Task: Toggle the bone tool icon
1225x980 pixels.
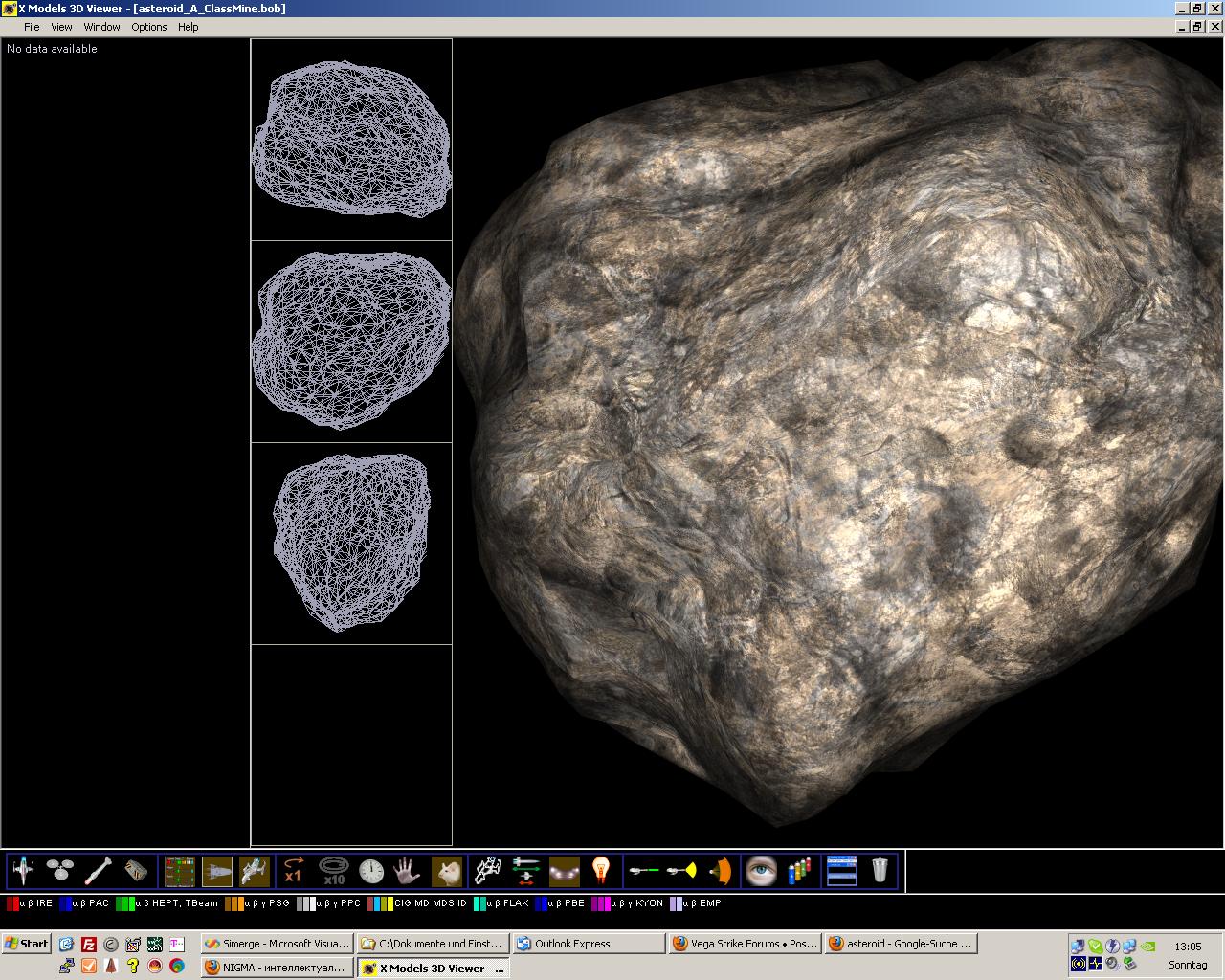Action: (99, 871)
